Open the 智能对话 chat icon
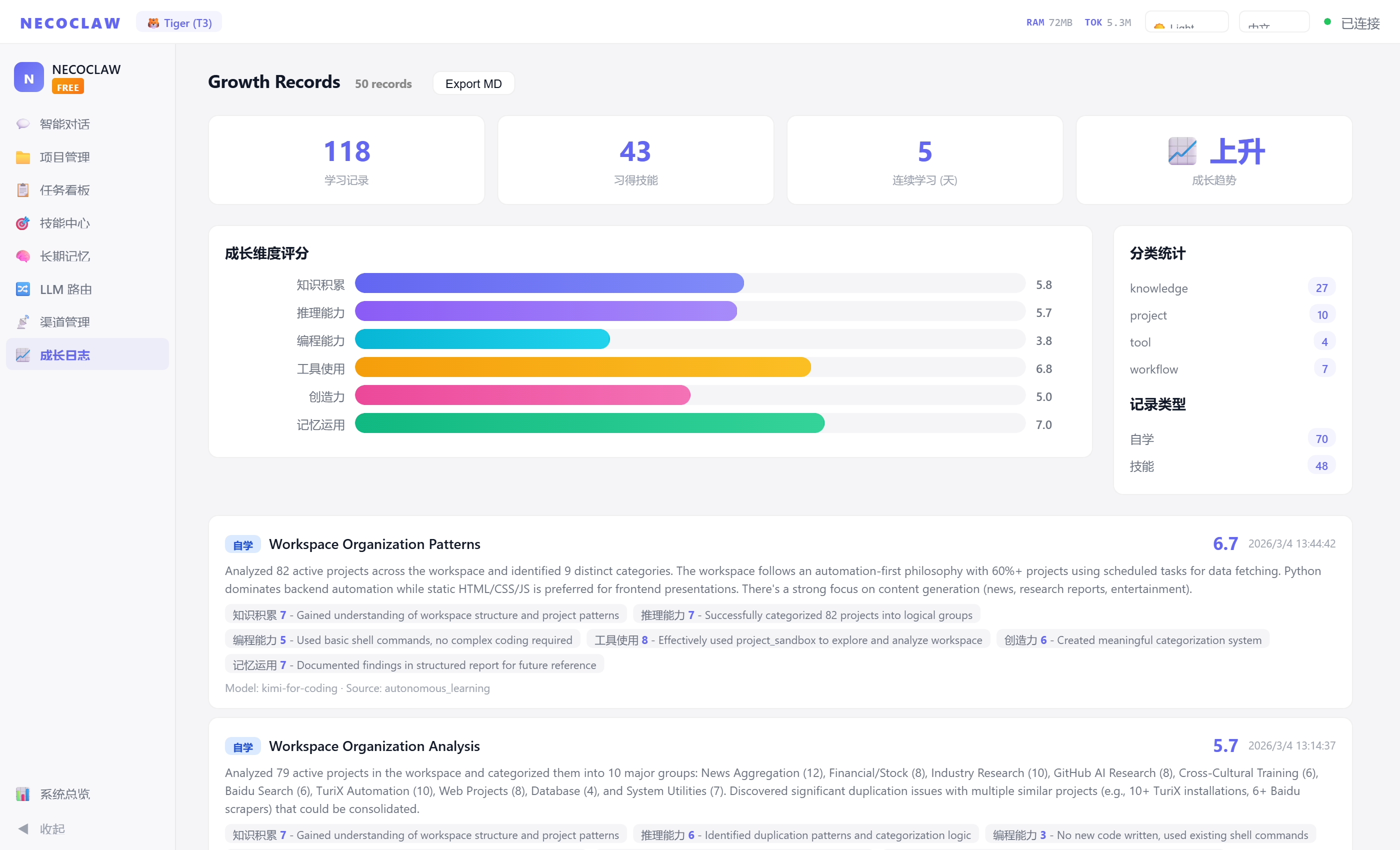The image size is (1400, 850). pyautogui.click(x=22, y=124)
